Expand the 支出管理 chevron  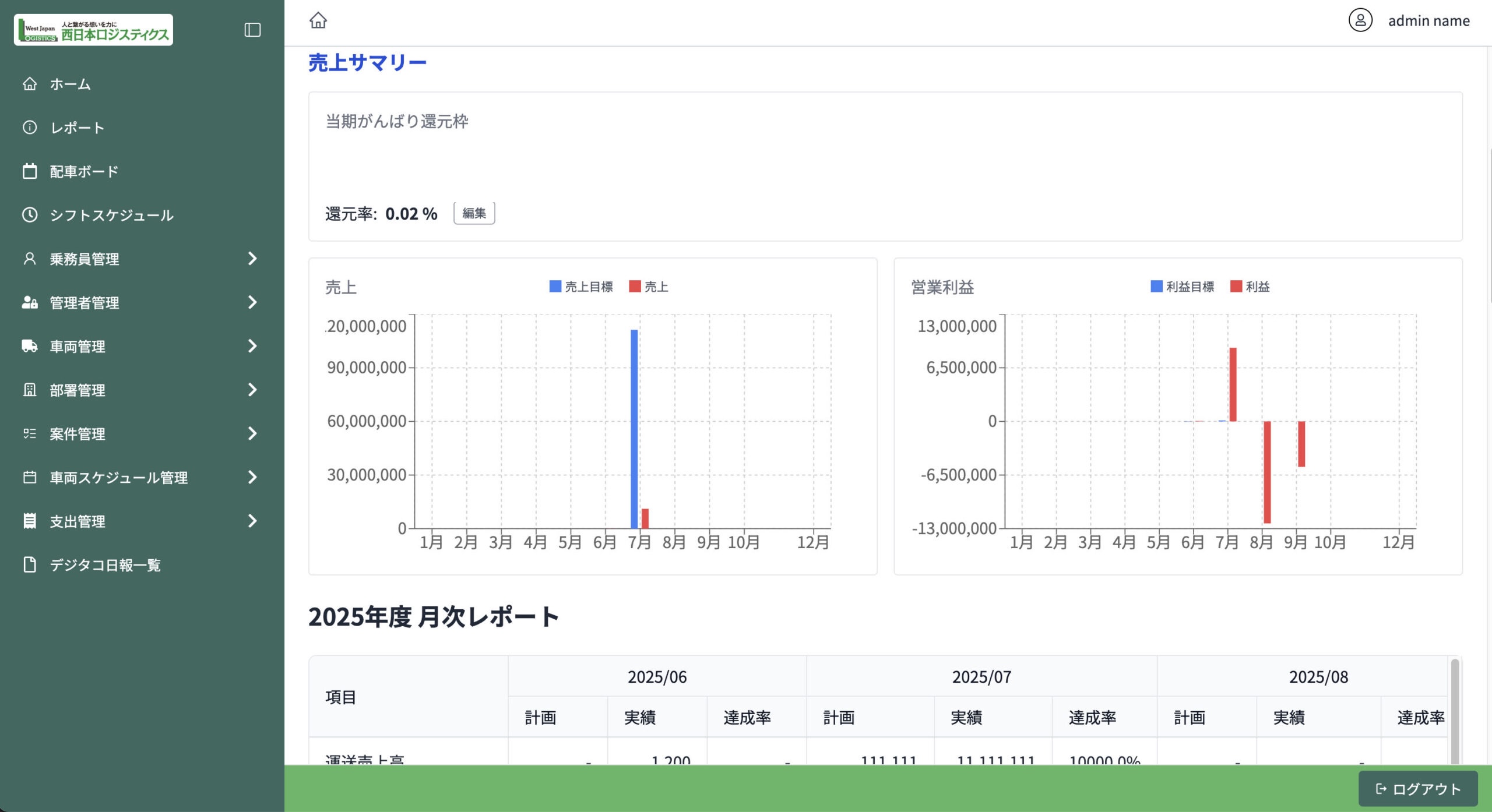coord(252,521)
